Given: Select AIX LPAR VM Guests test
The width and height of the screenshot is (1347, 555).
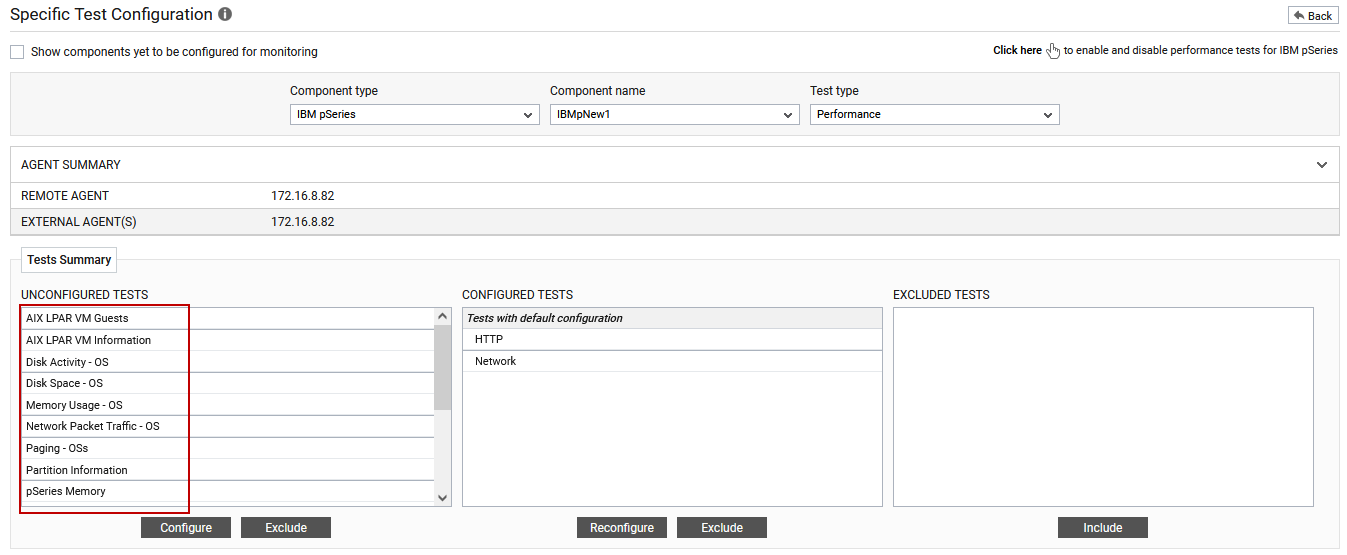Looking at the screenshot, I should click(x=228, y=318).
